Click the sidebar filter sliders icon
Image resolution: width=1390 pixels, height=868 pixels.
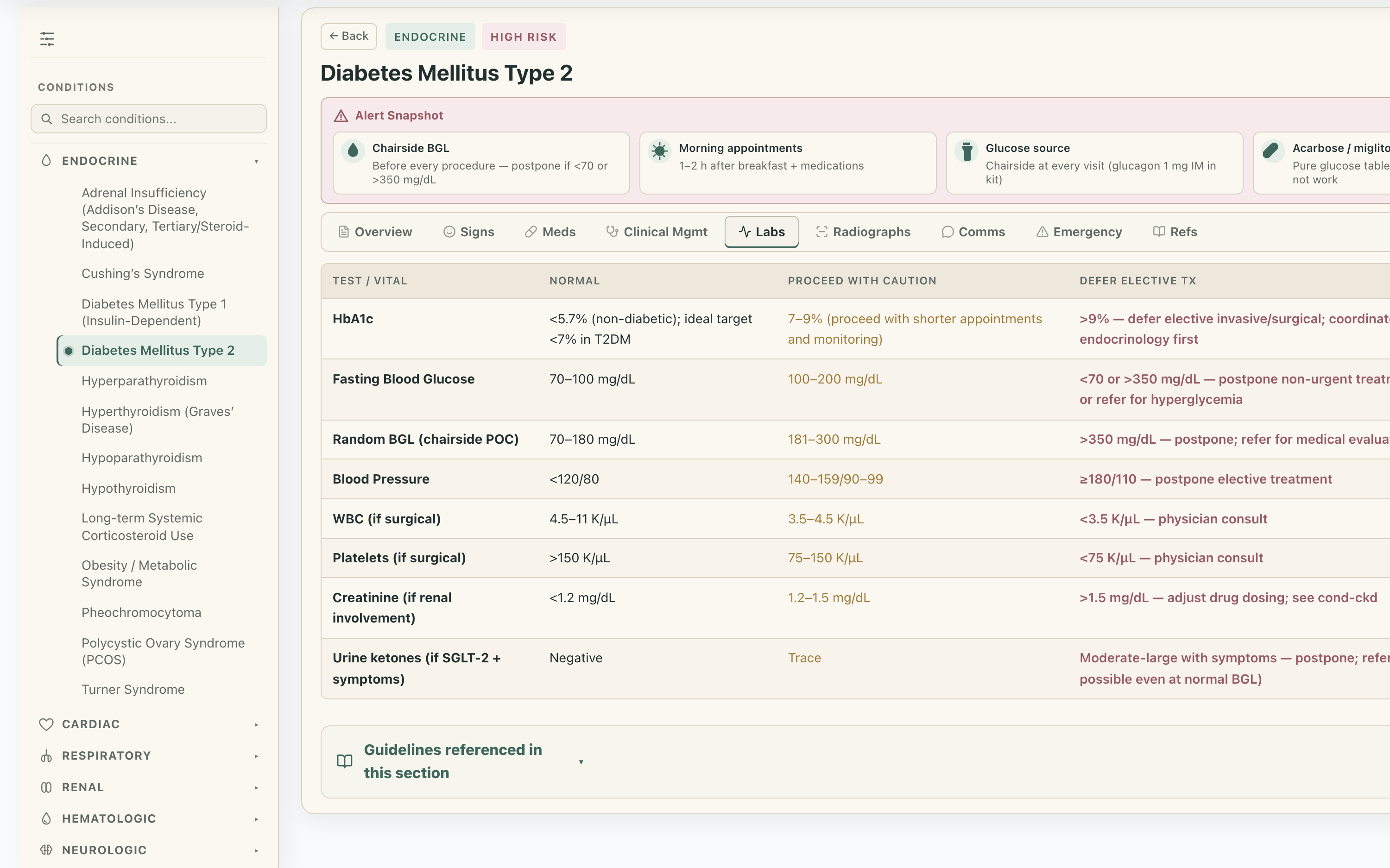click(x=47, y=39)
